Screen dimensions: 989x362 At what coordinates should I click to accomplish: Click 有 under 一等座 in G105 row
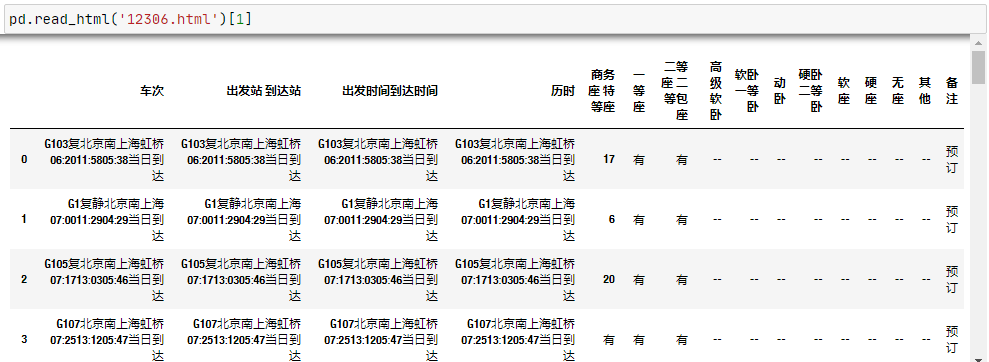[x=639, y=280]
